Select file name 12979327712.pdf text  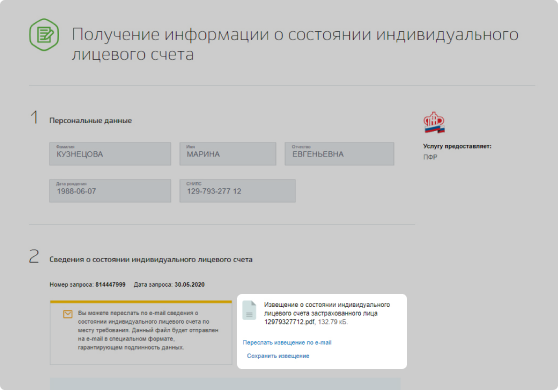pyautogui.click(x=289, y=322)
